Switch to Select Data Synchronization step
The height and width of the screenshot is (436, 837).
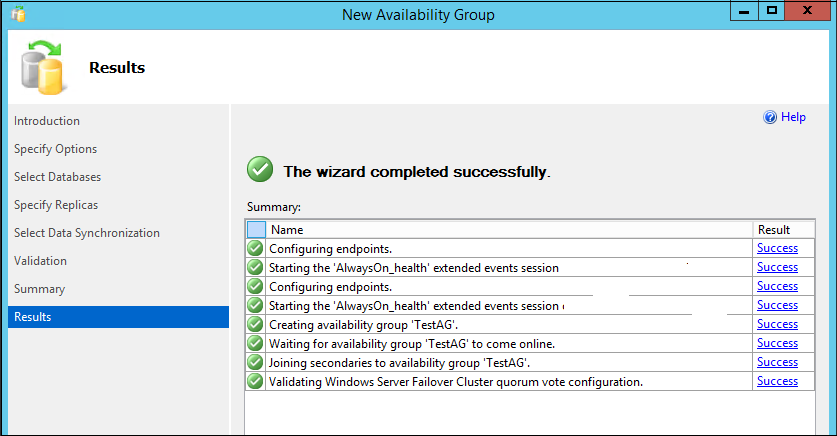coord(87,233)
